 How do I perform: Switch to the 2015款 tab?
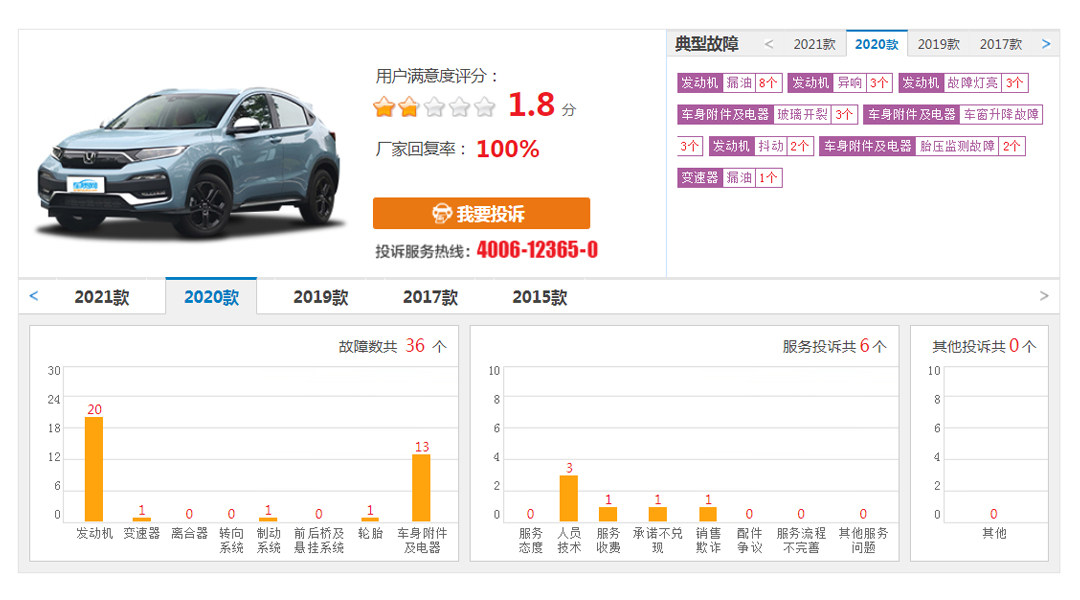click(x=539, y=297)
